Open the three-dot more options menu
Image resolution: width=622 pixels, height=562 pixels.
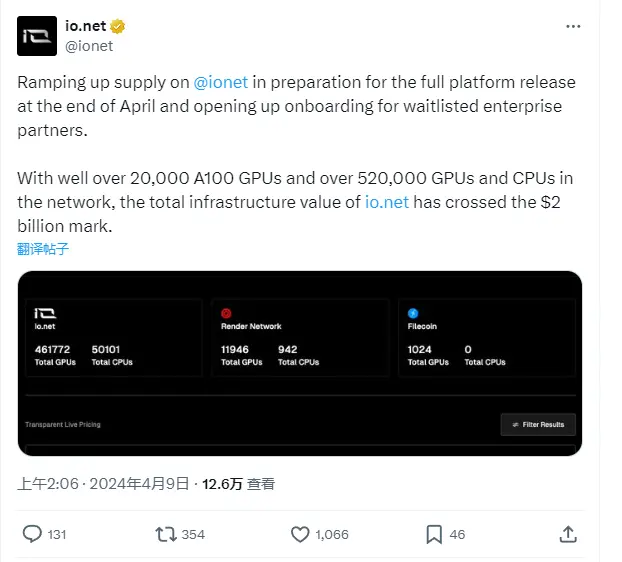tap(573, 26)
